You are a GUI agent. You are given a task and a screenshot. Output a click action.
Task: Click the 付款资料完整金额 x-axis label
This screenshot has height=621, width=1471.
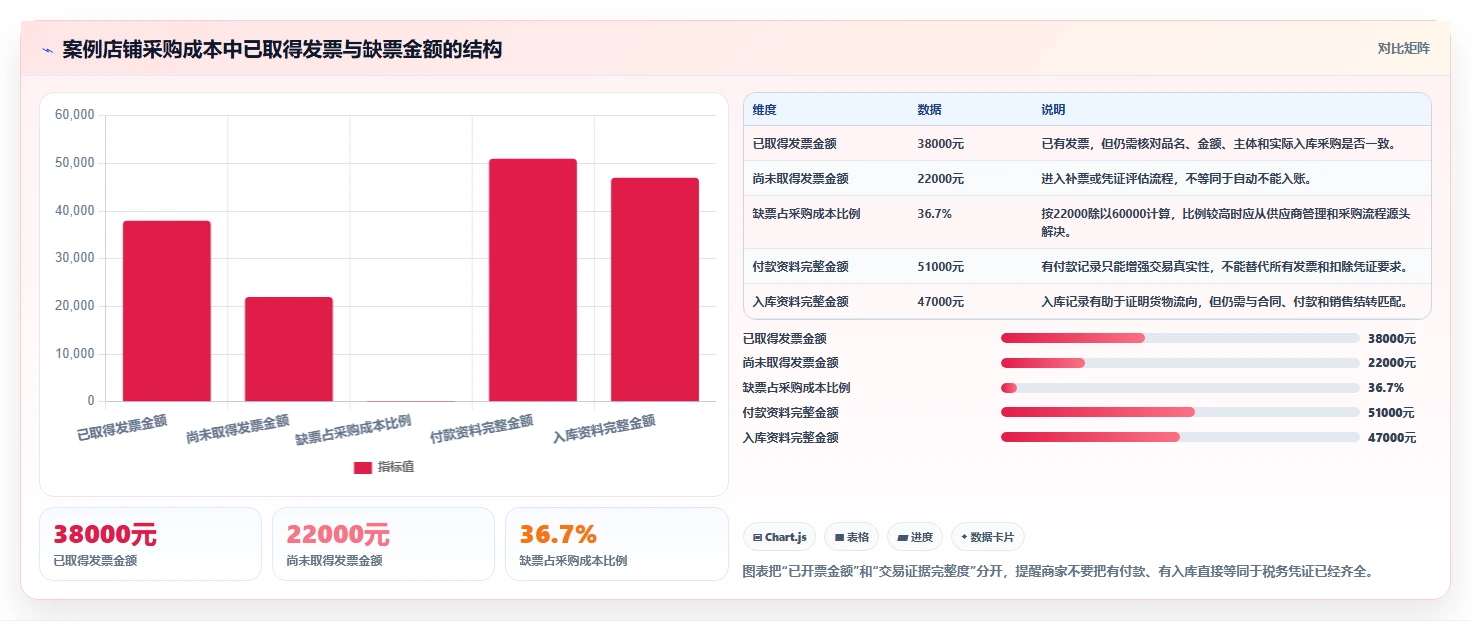(481, 429)
